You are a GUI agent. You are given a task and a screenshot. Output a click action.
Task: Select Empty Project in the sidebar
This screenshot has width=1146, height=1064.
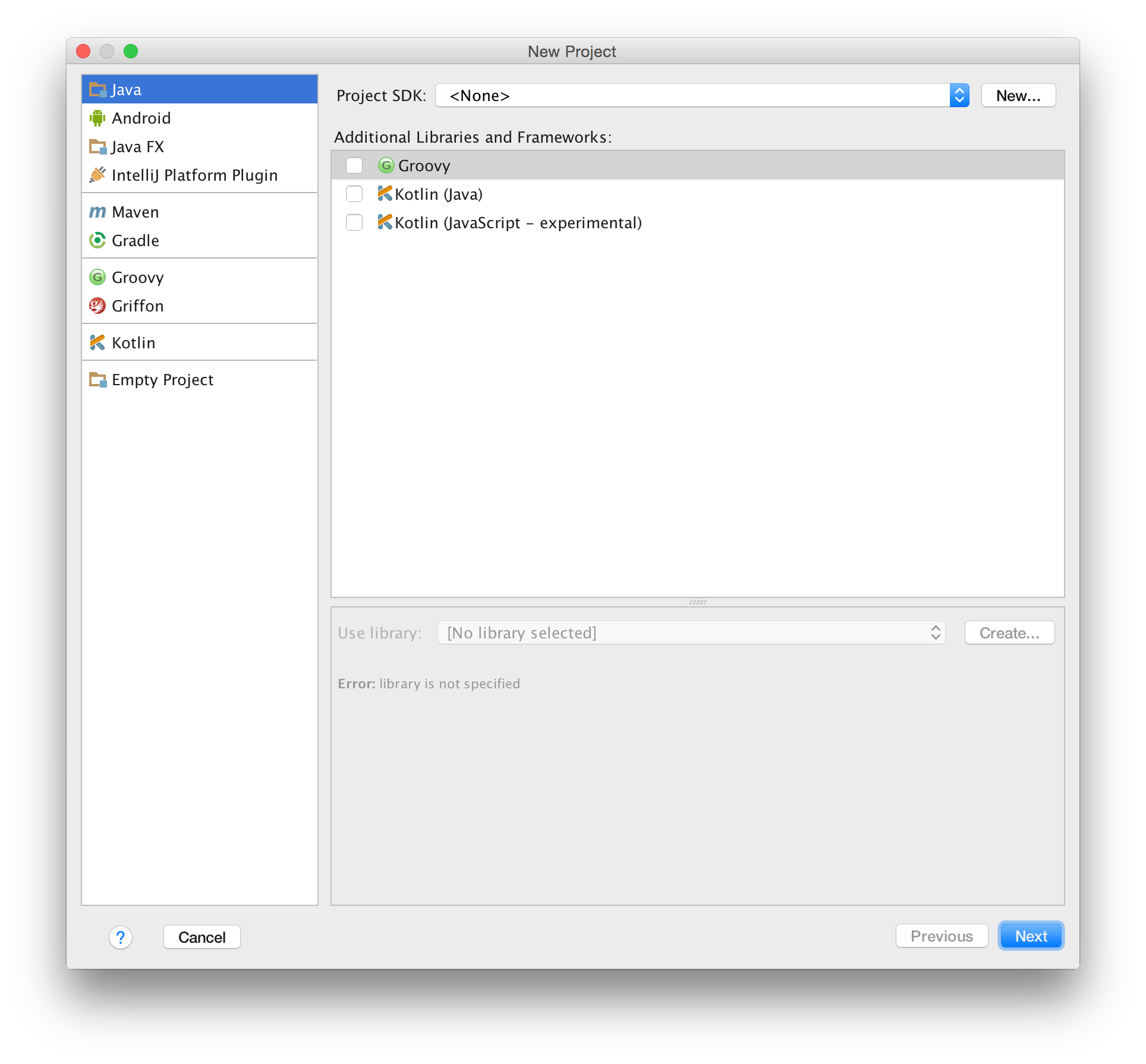162,379
